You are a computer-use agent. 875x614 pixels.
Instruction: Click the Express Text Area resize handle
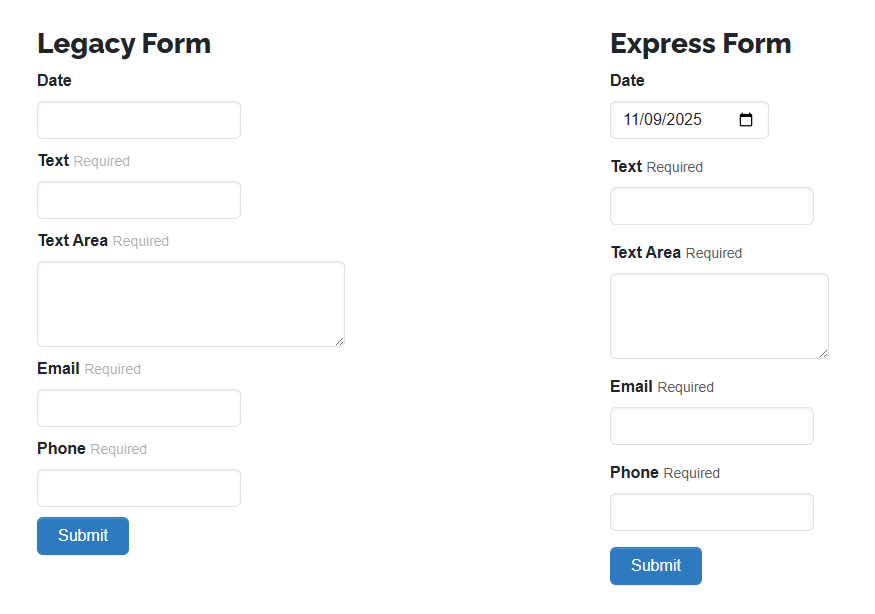tap(824, 353)
